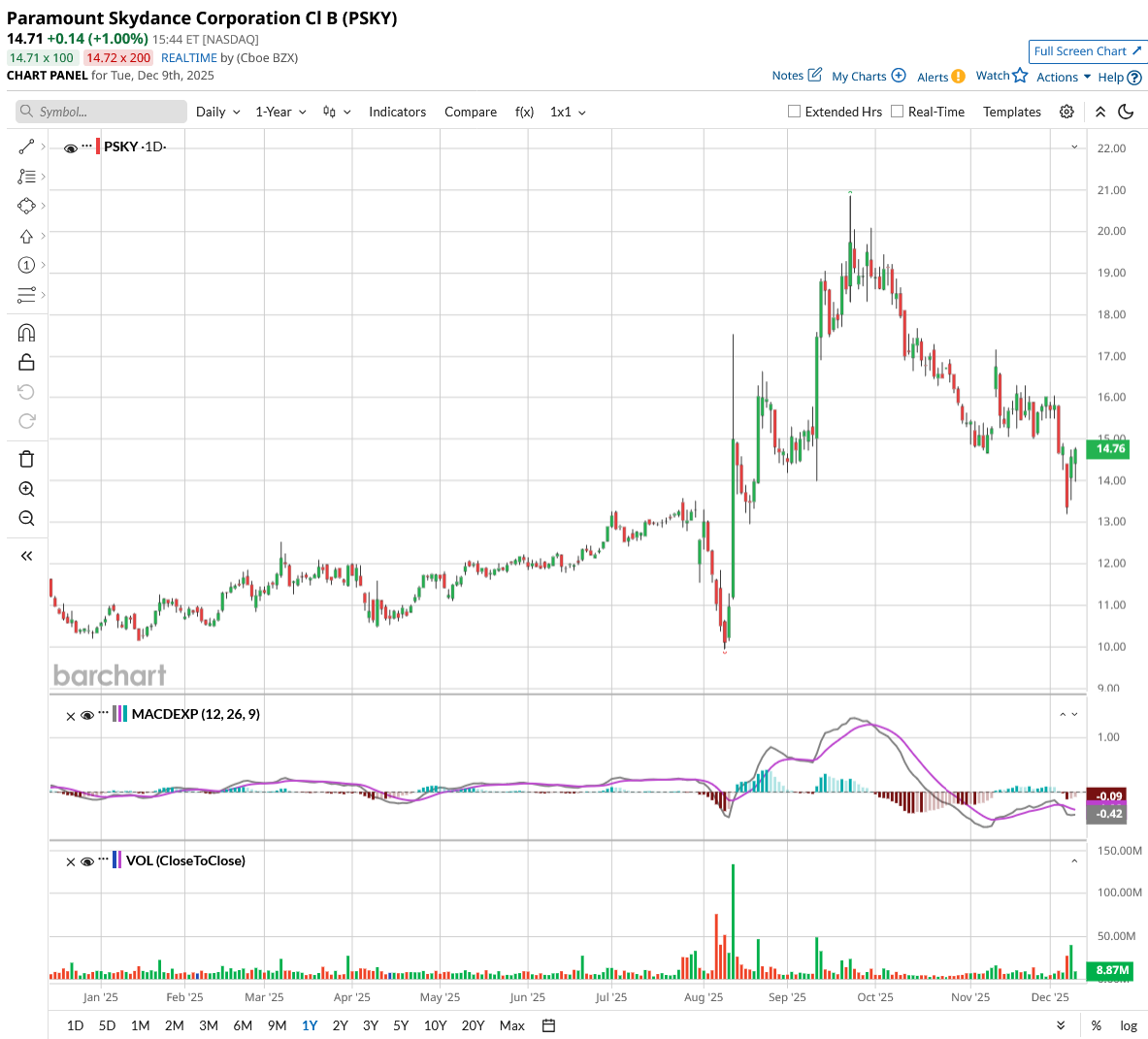Select the shapes drawing tool

26,207
